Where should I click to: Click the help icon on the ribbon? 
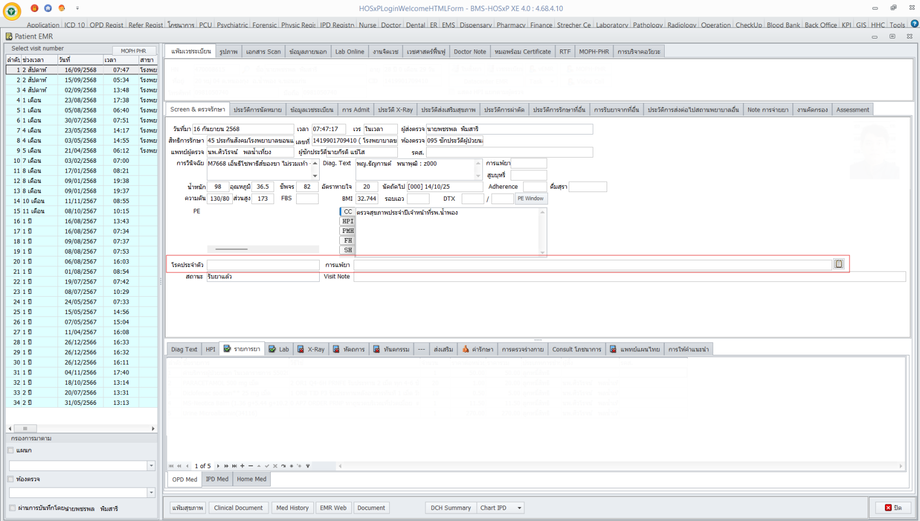pos(914,24)
